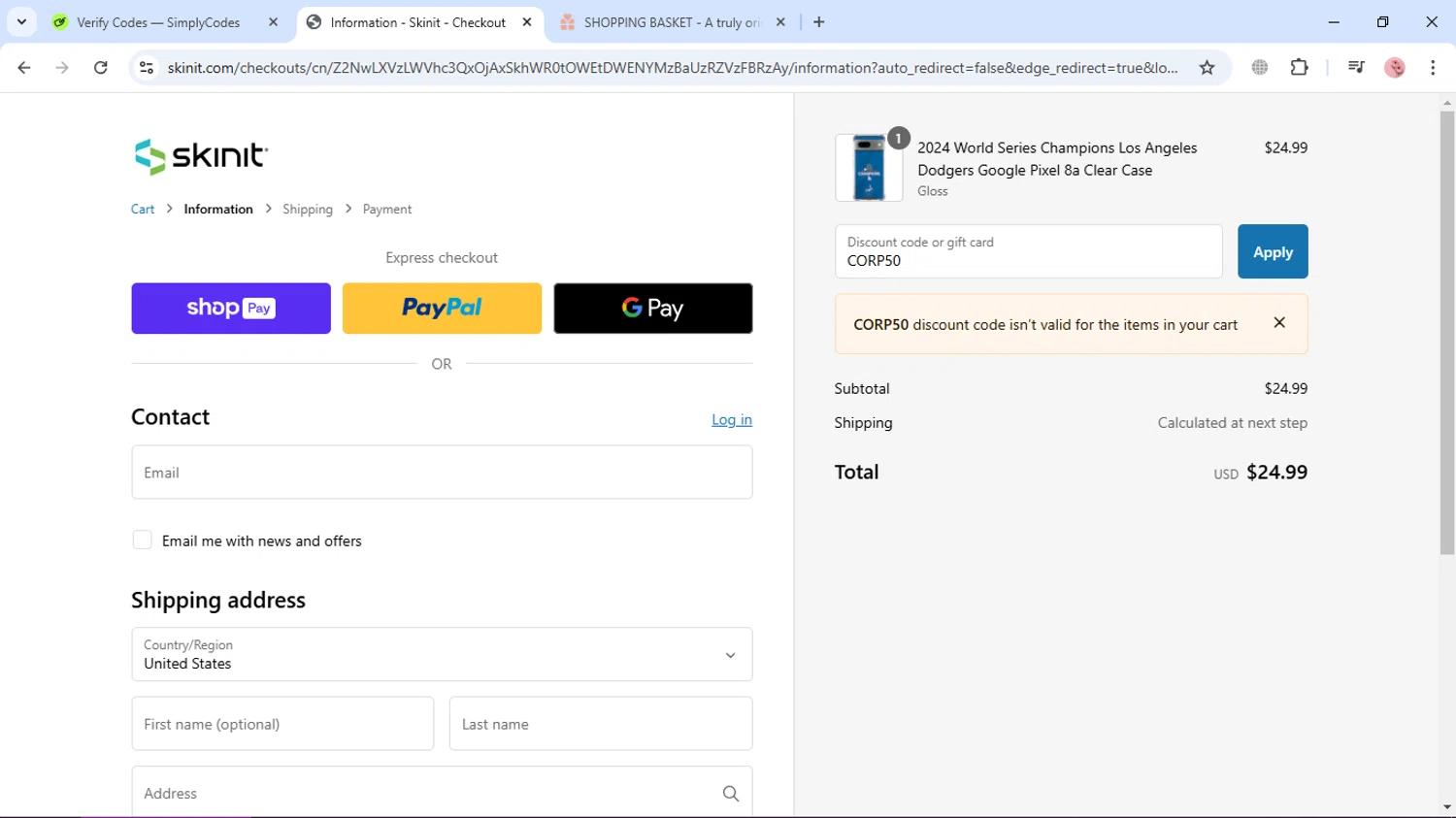The width and height of the screenshot is (1456, 818).
Task: Pay with Google Pay button
Action: tap(653, 309)
